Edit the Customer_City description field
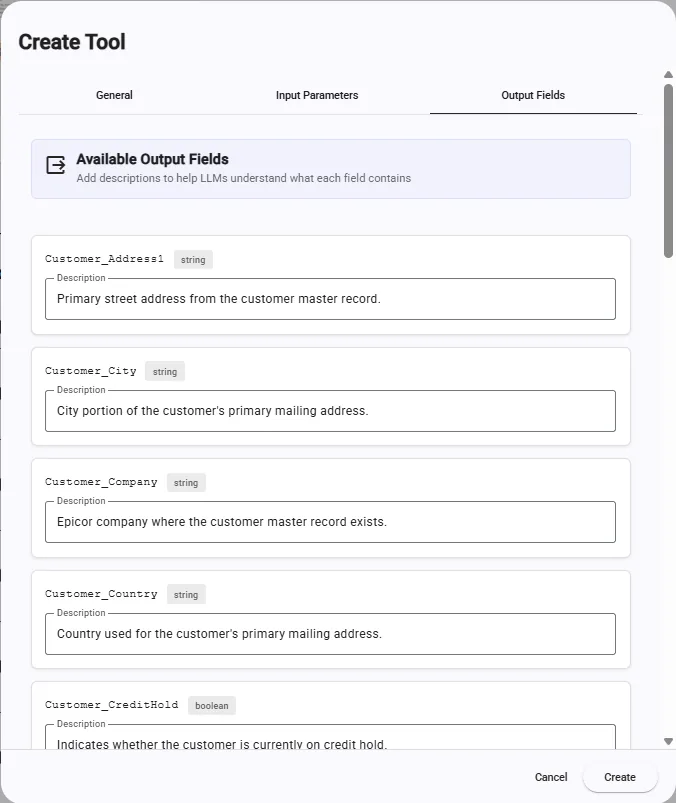 330,411
